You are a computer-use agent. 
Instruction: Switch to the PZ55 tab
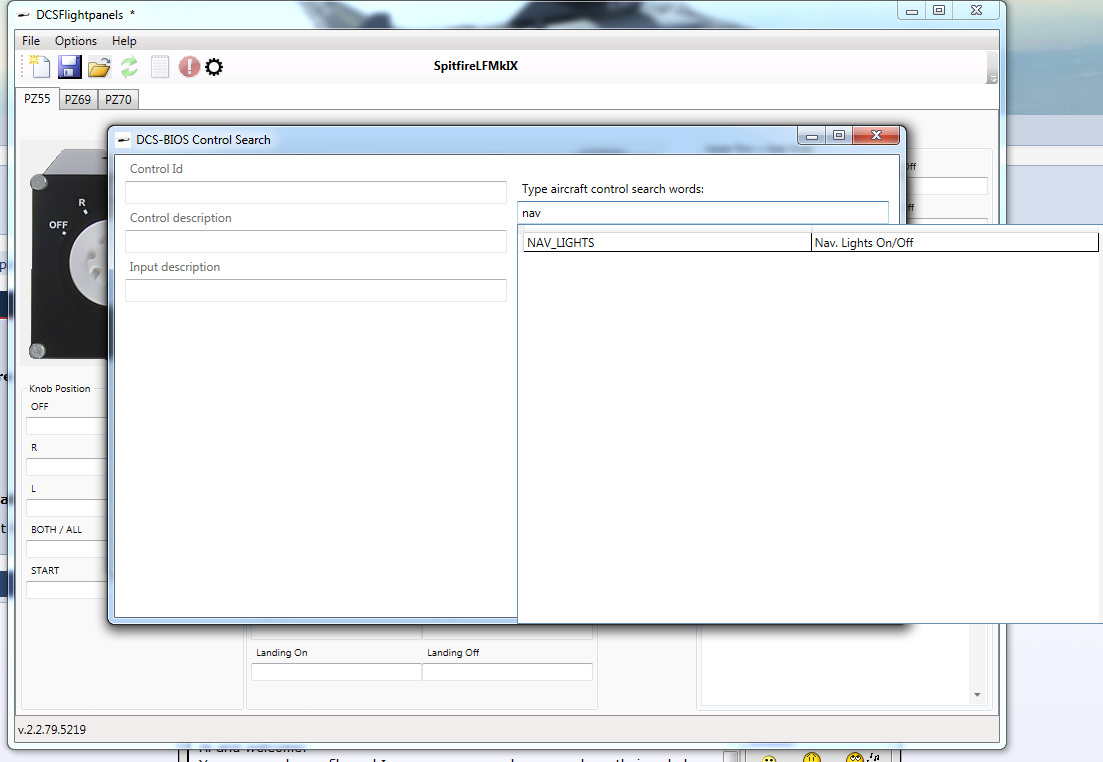coord(37,99)
